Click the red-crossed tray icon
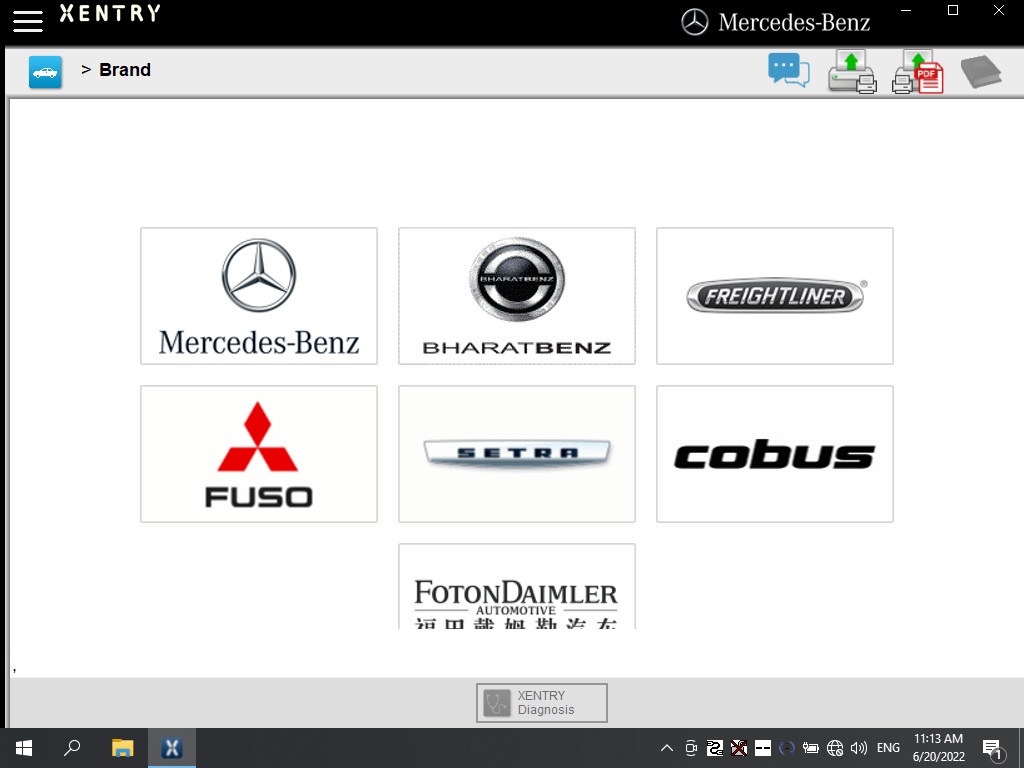Screen dimensions: 1024x768 [739, 748]
